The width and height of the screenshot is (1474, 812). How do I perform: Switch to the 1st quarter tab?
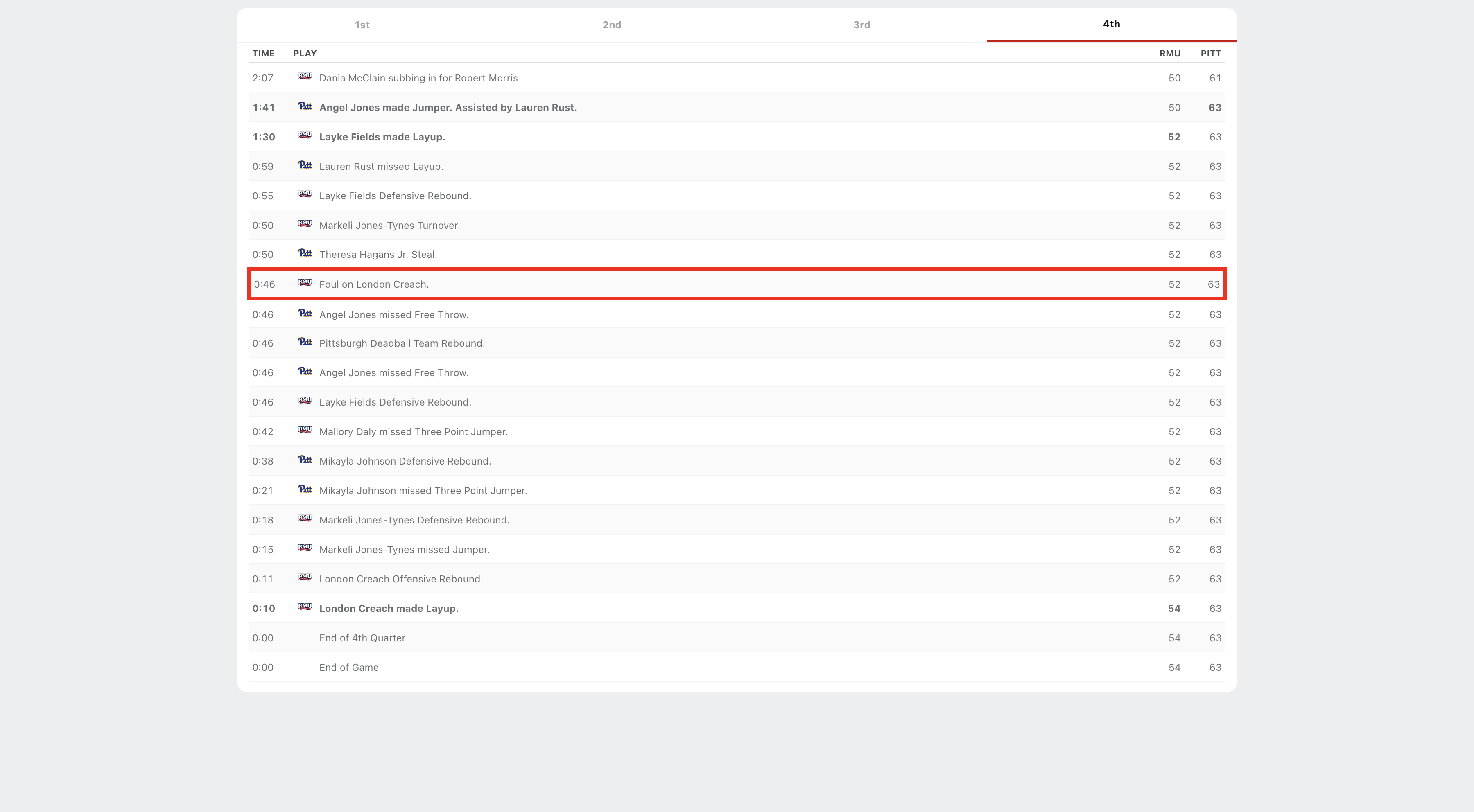coord(362,25)
